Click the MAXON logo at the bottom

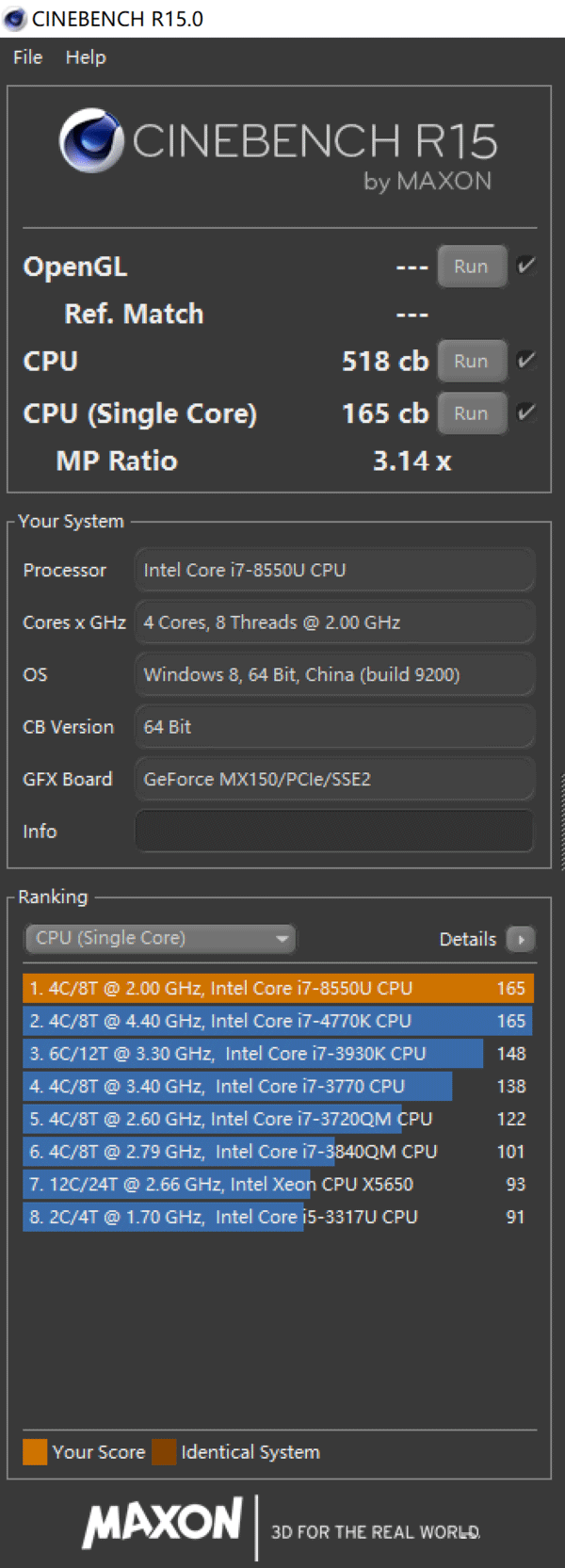[x=163, y=1524]
